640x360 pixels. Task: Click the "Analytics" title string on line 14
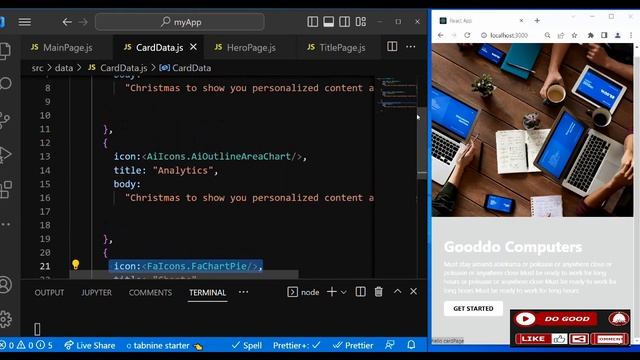click(182, 170)
